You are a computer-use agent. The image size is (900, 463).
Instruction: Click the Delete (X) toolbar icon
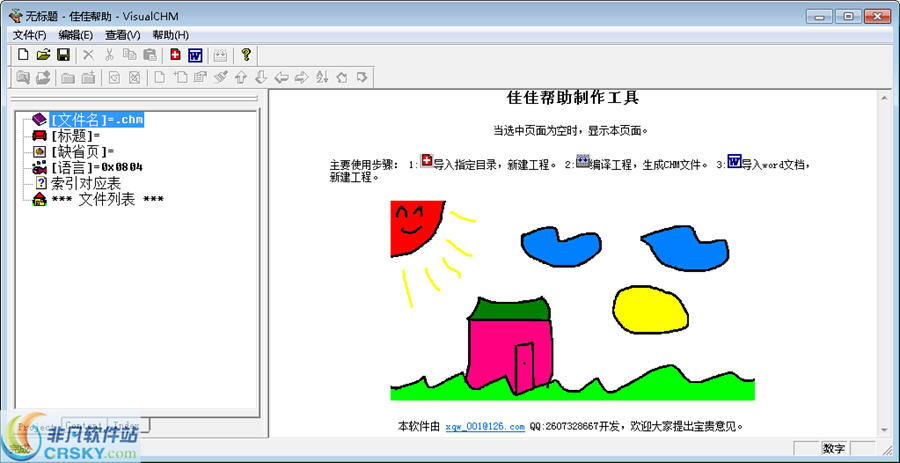pos(88,55)
